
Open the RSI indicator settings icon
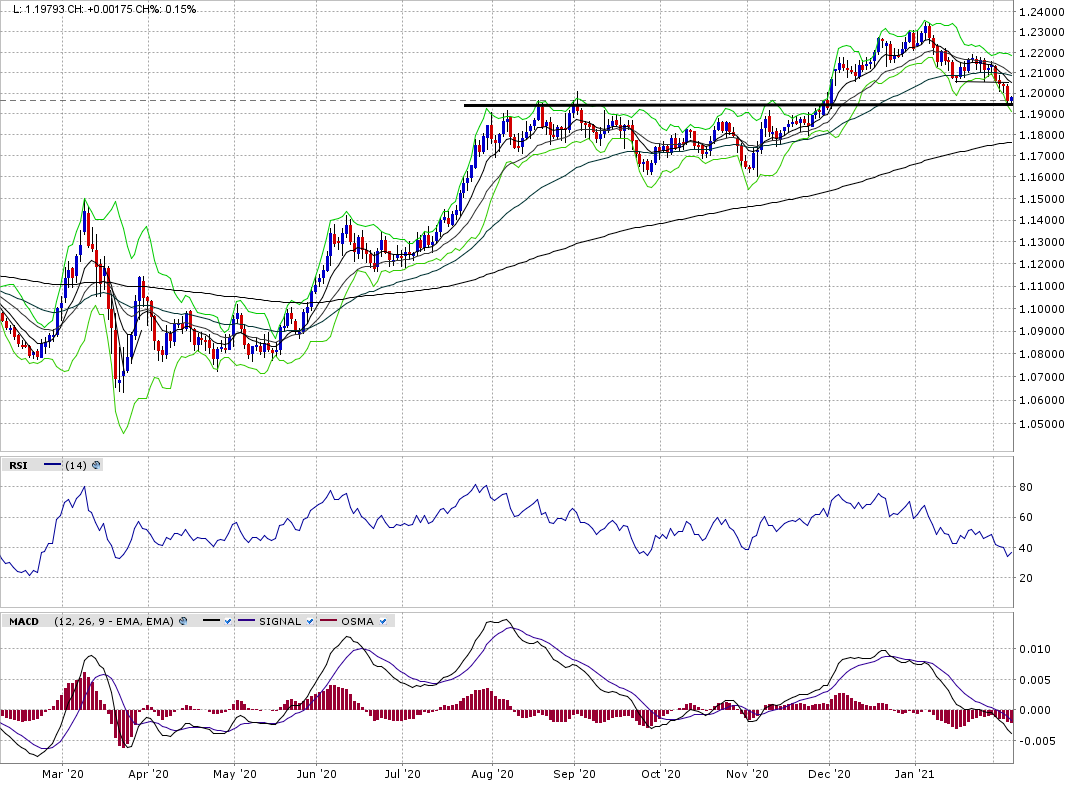(x=97, y=465)
